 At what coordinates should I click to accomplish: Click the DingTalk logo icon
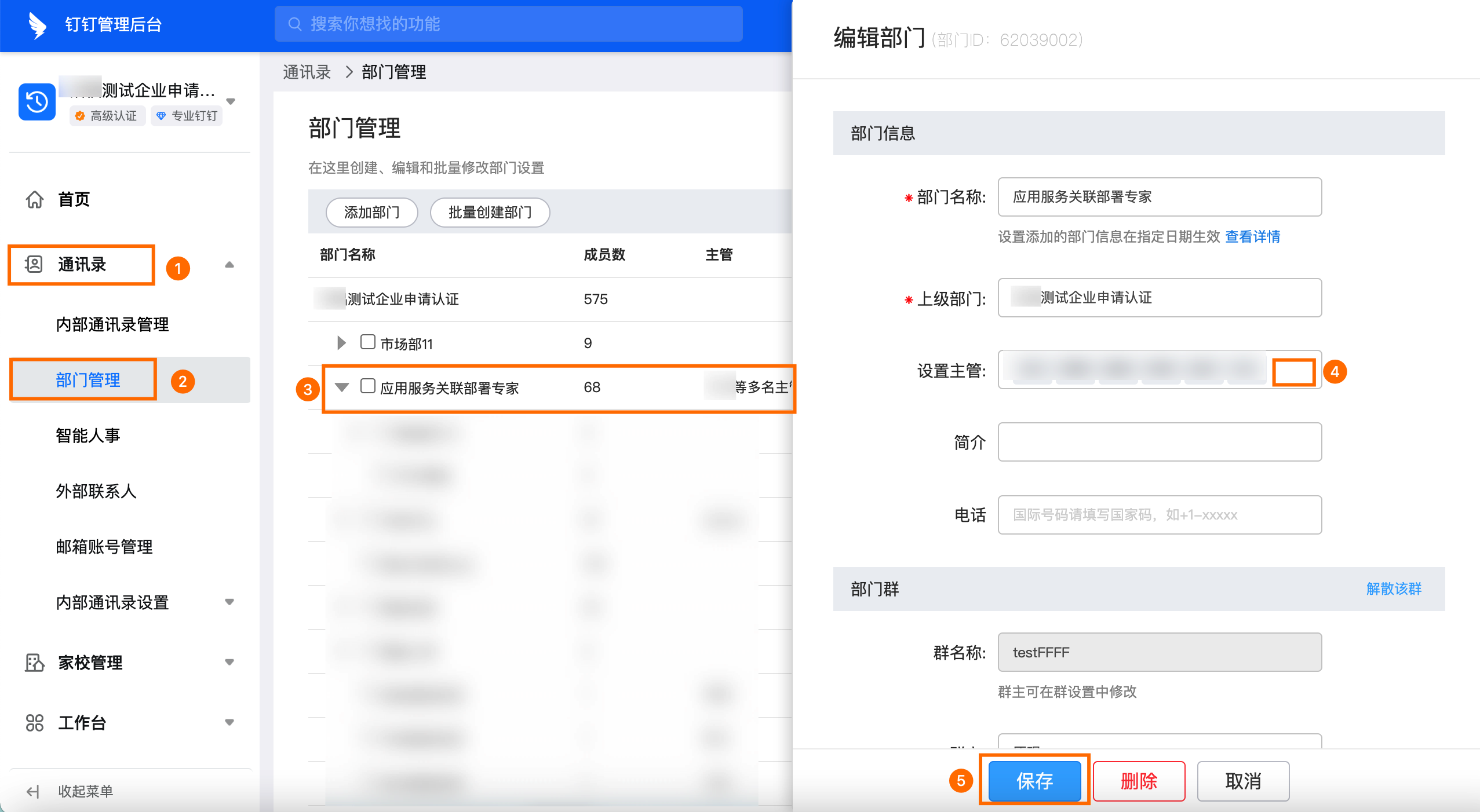pyautogui.click(x=38, y=25)
